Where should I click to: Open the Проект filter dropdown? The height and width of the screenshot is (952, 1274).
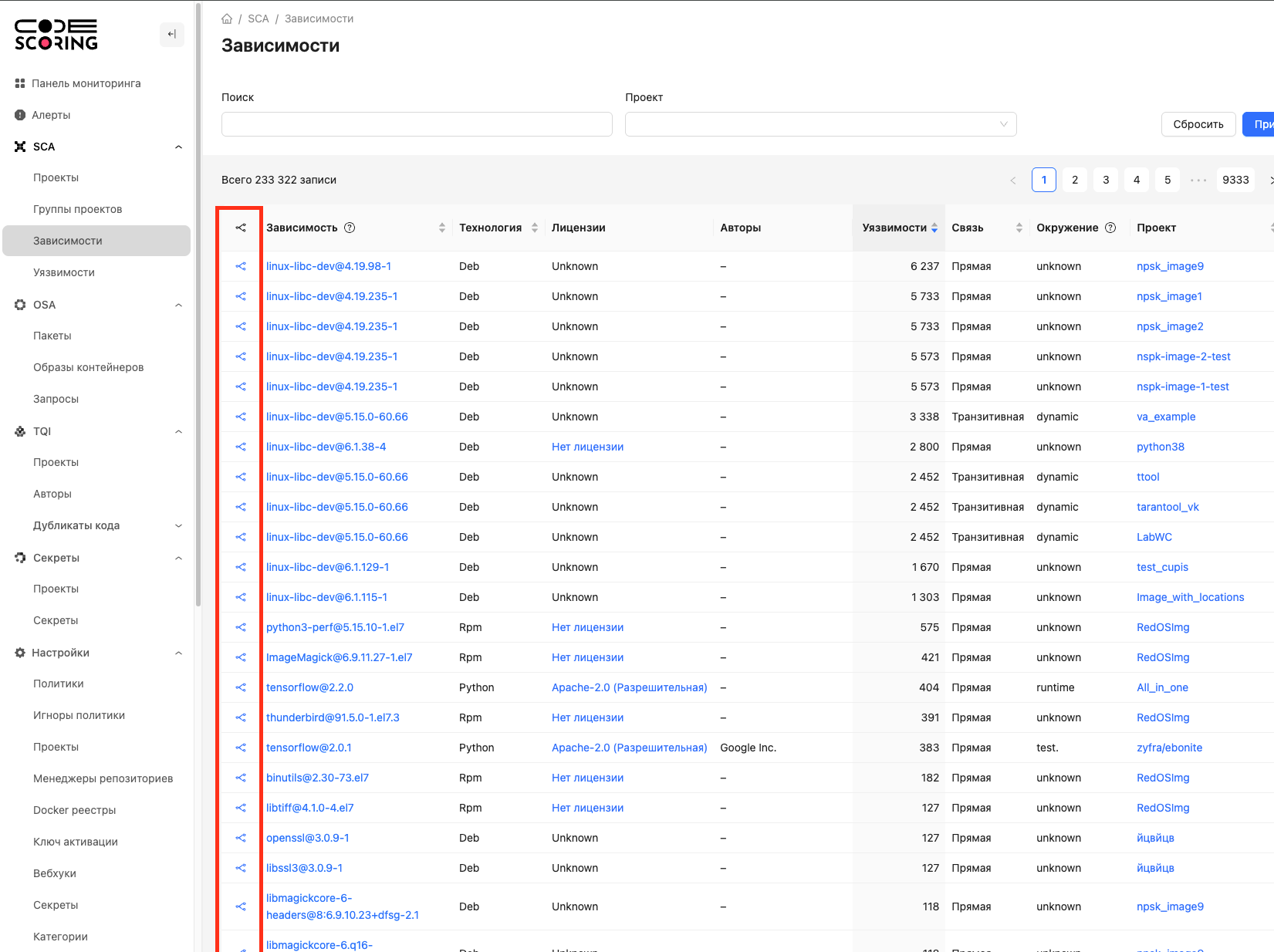pyautogui.click(x=820, y=124)
